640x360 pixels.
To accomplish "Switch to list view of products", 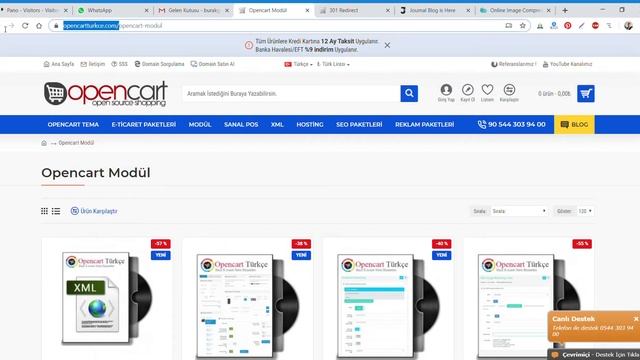I will pyautogui.click(x=56, y=211).
